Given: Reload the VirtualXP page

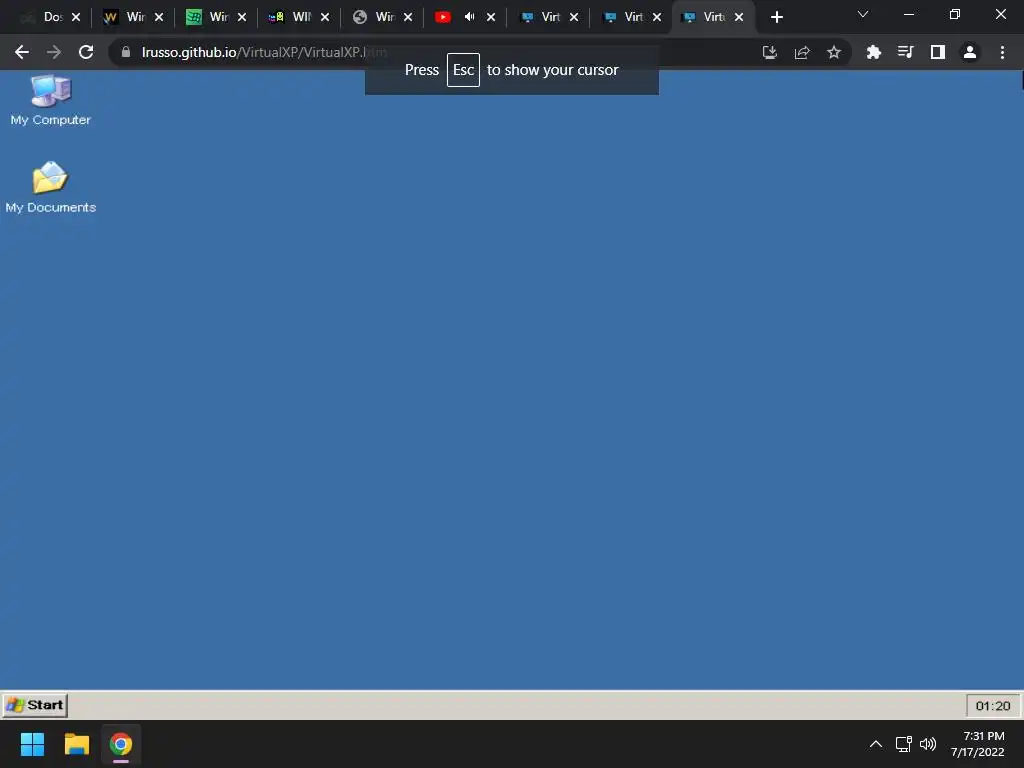Looking at the screenshot, I should click(x=86, y=52).
